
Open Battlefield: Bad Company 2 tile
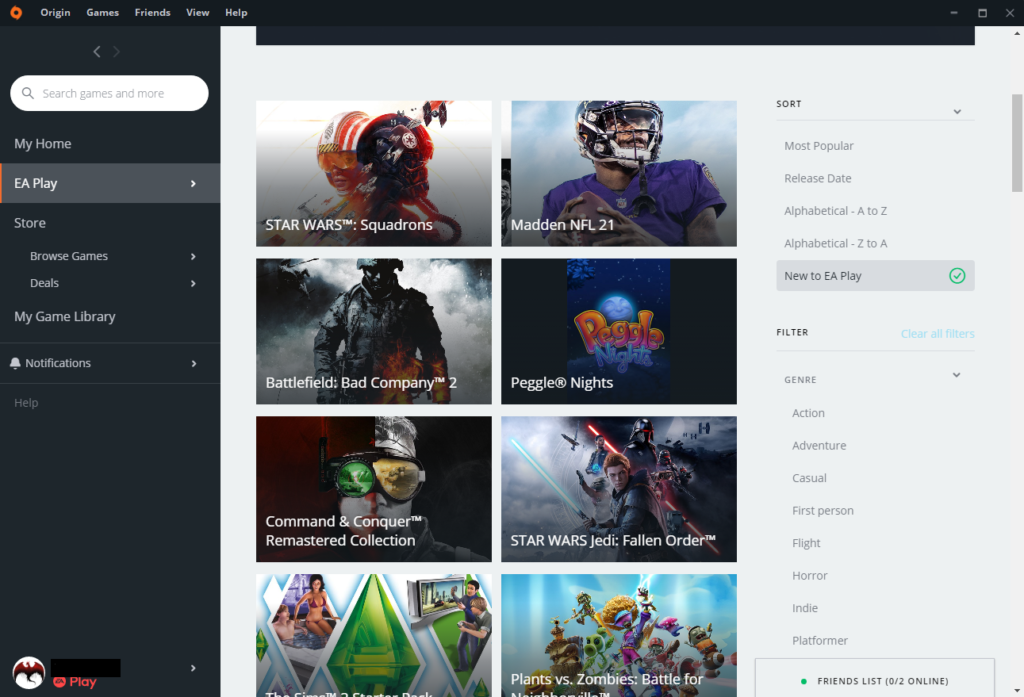374,331
